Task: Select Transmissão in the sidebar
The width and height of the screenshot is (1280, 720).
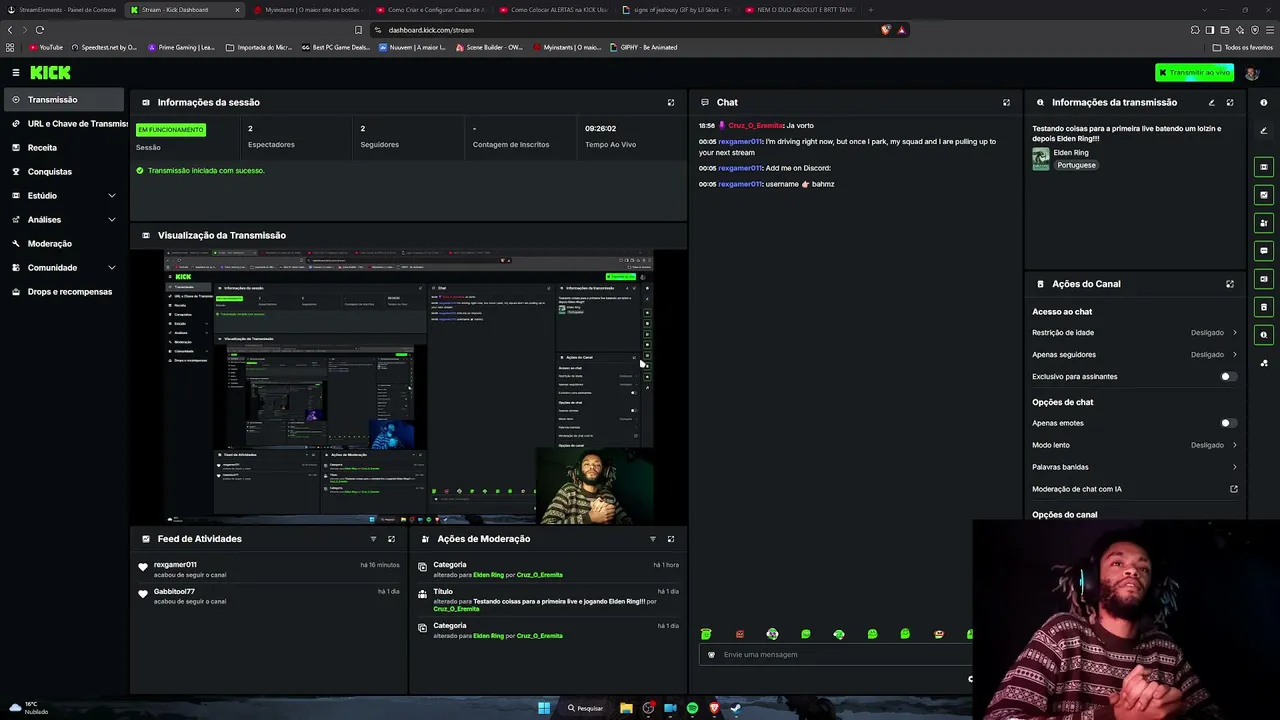Action: [64, 100]
